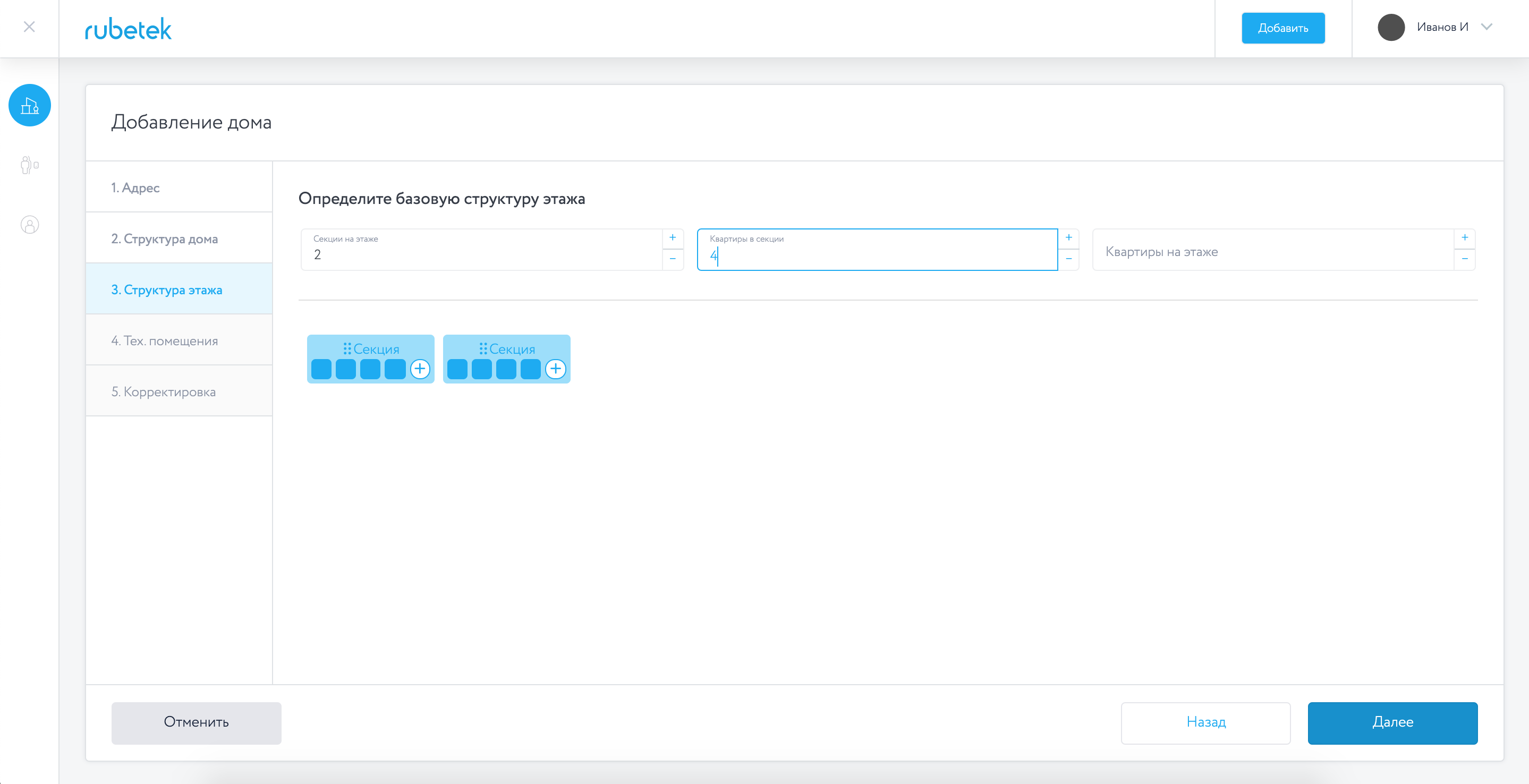Decrease Квартиры в секции with minus
This screenshot has width=1529, height=784.
tap(1068, 259)
